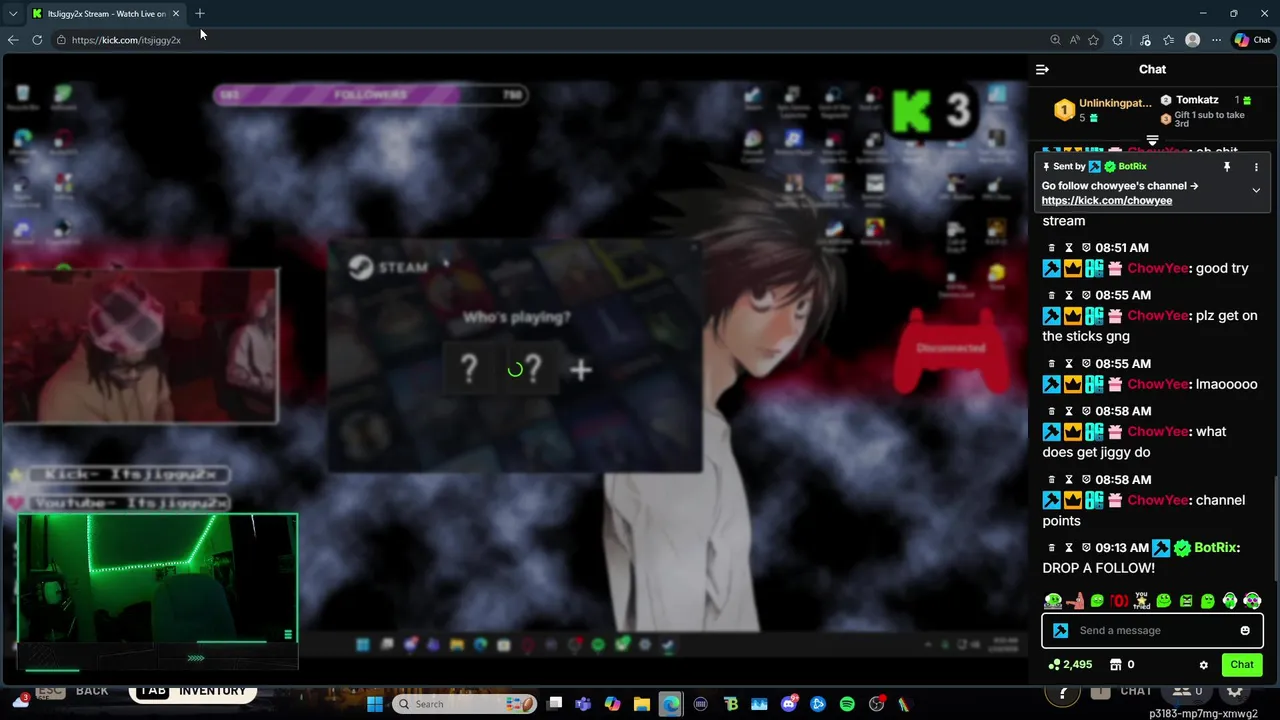Click BotRix username in 09:13 AM message
The height and width of the screenshot is (720, 1280).
click(1215, 548)
